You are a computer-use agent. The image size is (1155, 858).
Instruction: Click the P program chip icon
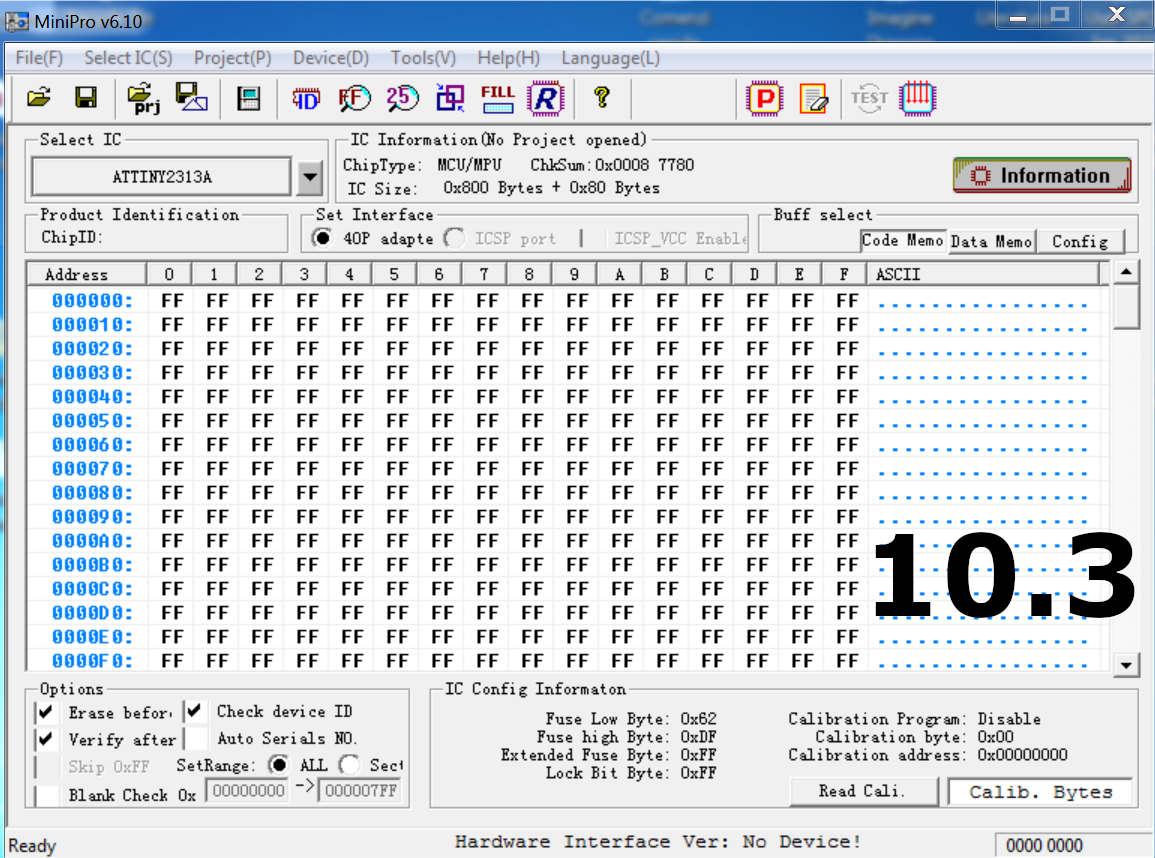(x=765, y=99)
